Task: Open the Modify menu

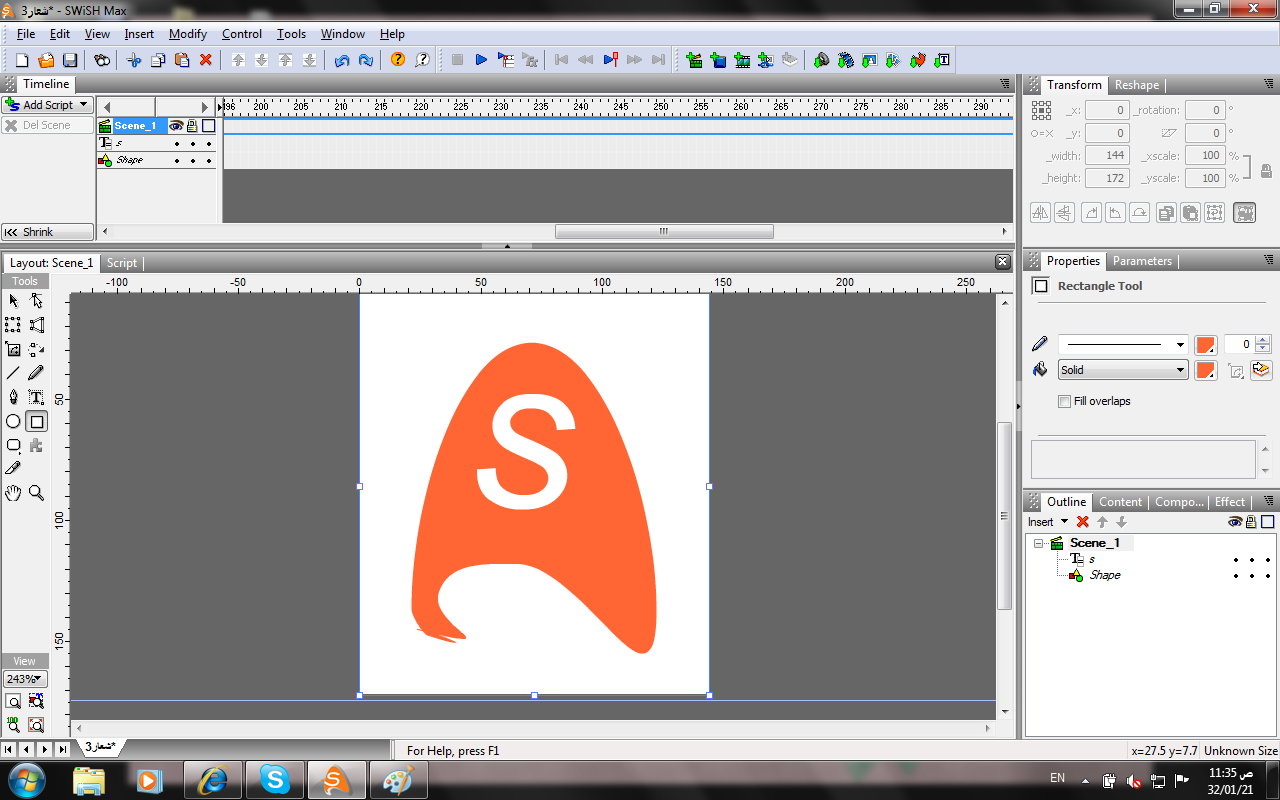Action: pyautogui.click(x=188, y=34)
